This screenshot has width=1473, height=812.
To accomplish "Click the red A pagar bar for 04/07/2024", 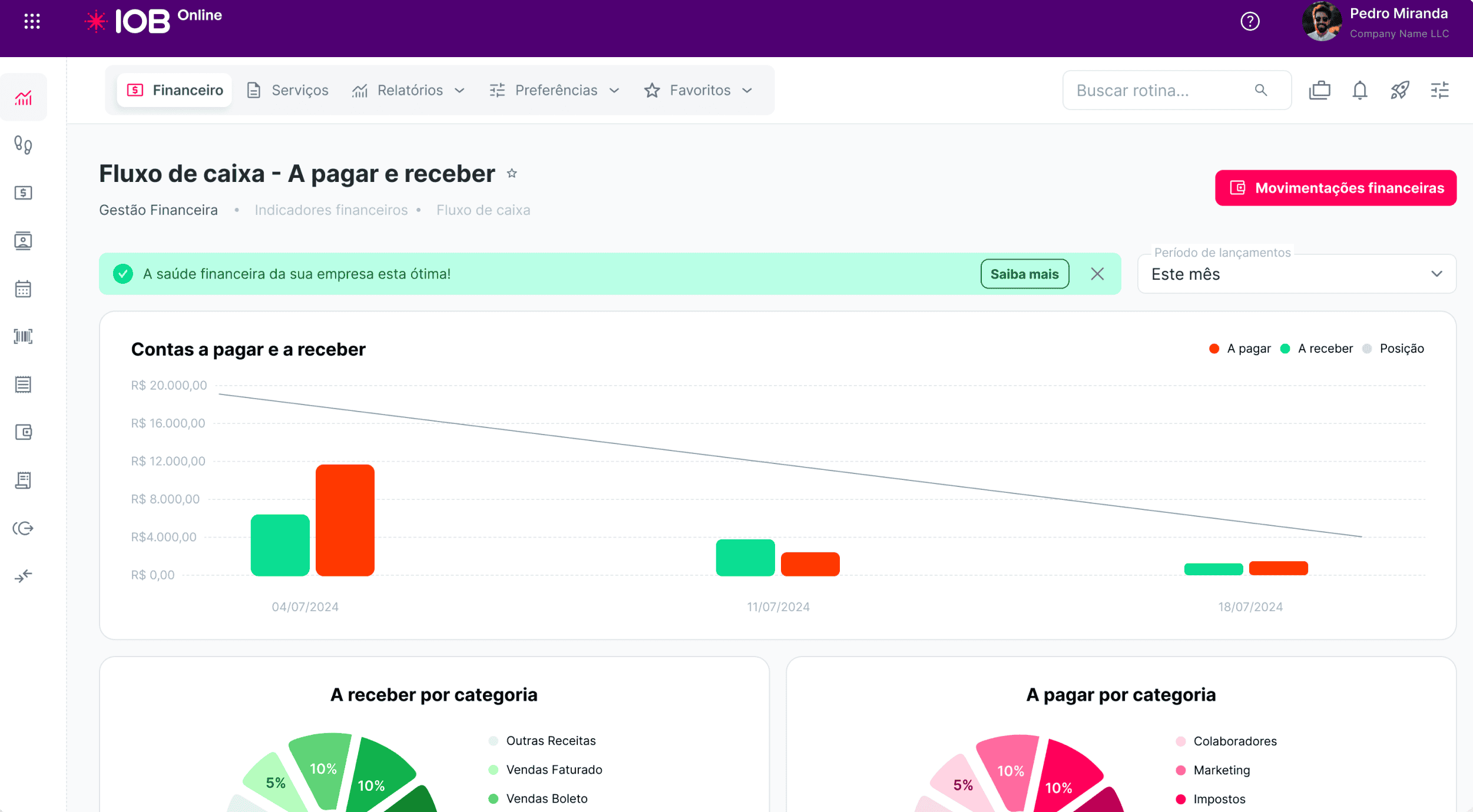I will pyautogui.click(x=345, y=520).
